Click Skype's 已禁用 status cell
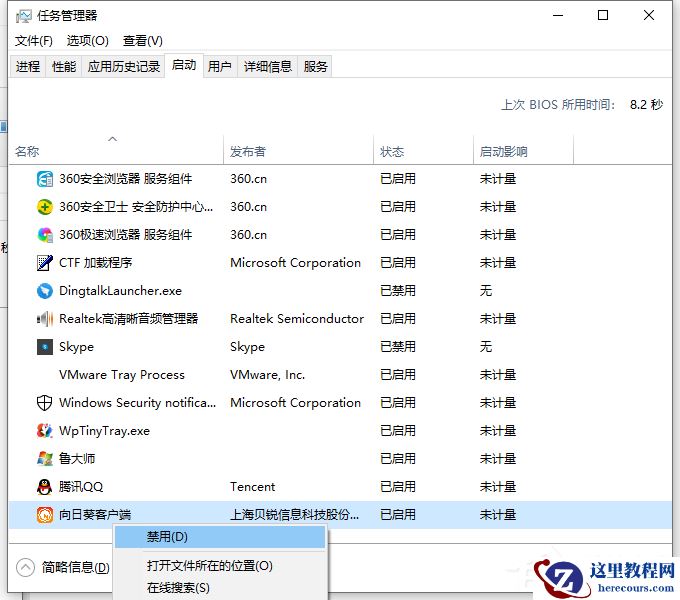Image resolution: width=680 pixels, height=600 pixels. (x=398, y=347)
